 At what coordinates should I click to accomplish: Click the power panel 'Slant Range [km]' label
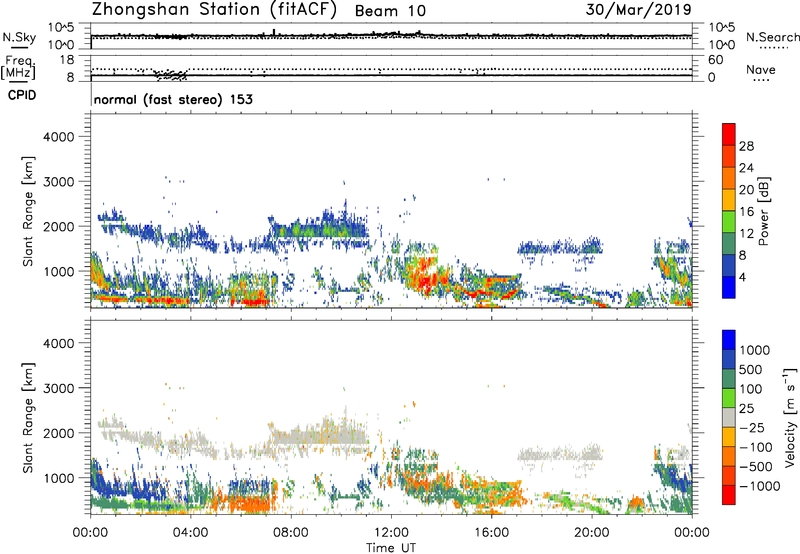tap(28, 211)
